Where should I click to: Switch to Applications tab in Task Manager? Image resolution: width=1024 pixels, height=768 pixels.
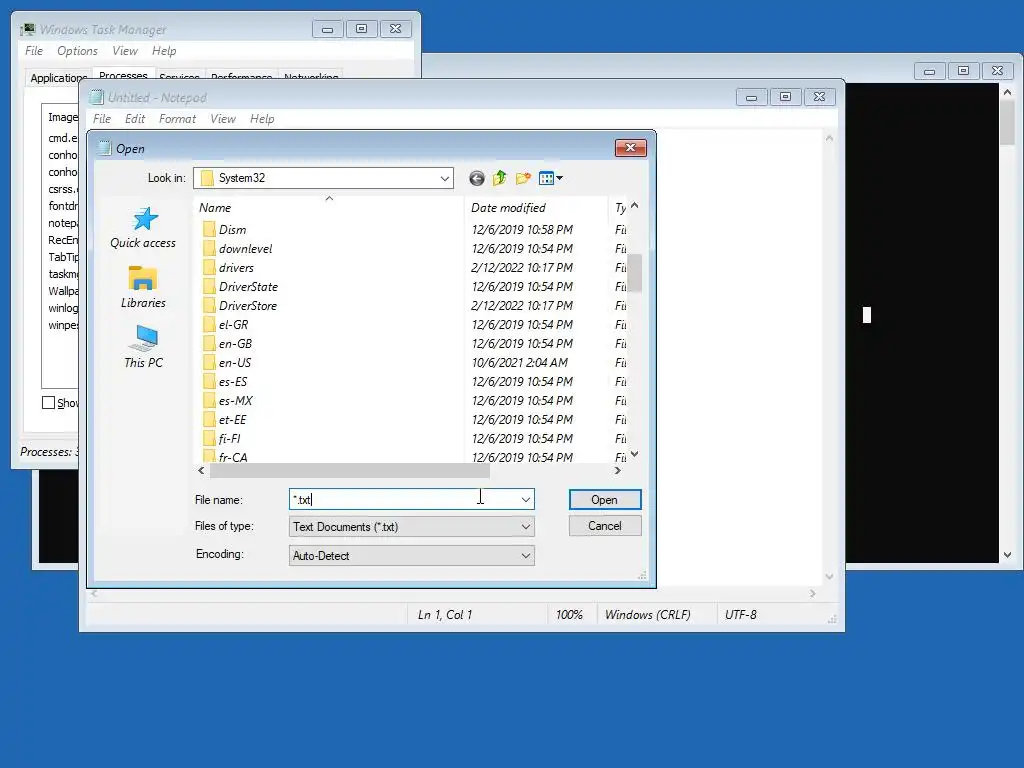[x=57, y=78]
